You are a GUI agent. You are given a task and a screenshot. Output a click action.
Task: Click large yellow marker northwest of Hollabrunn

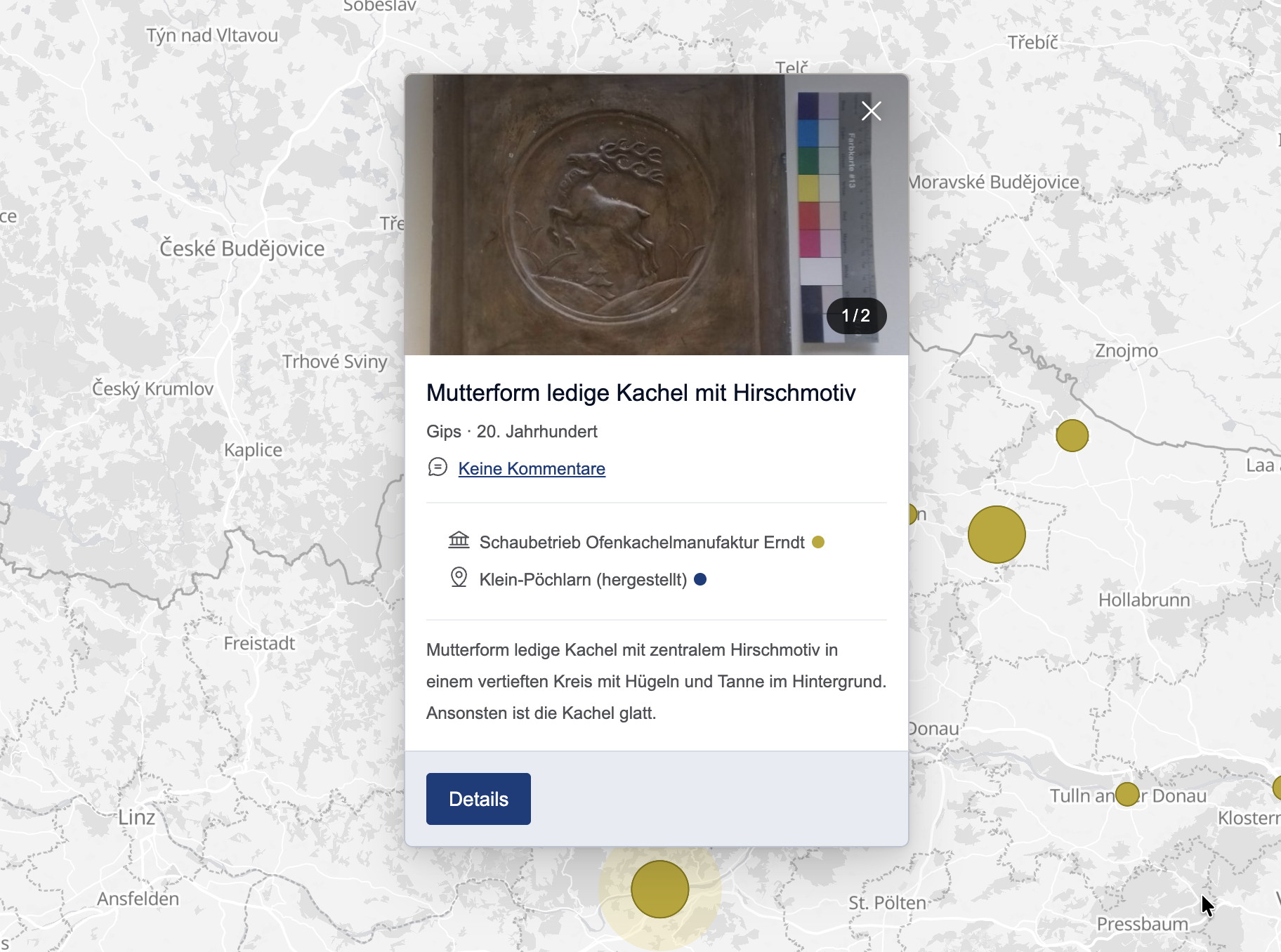[x=996, y=534]
